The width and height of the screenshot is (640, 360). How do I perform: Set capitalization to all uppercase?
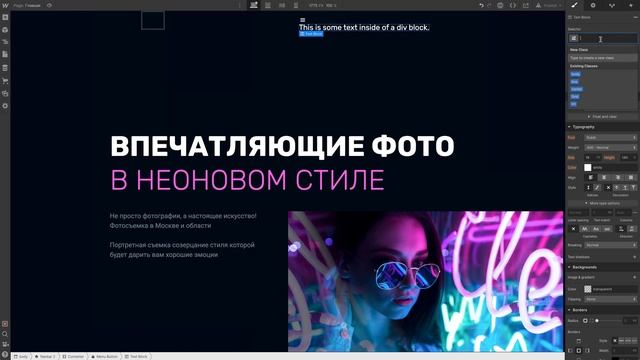584,229
